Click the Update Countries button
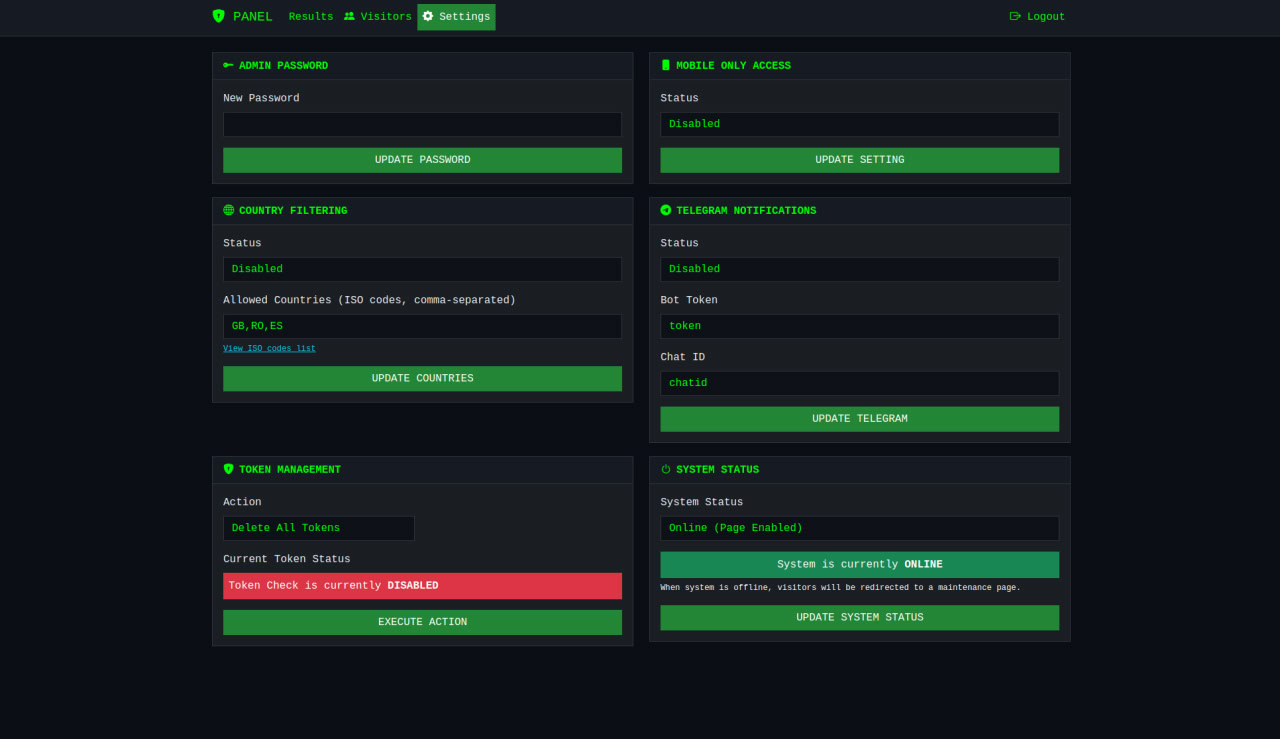 pos(422,378)
